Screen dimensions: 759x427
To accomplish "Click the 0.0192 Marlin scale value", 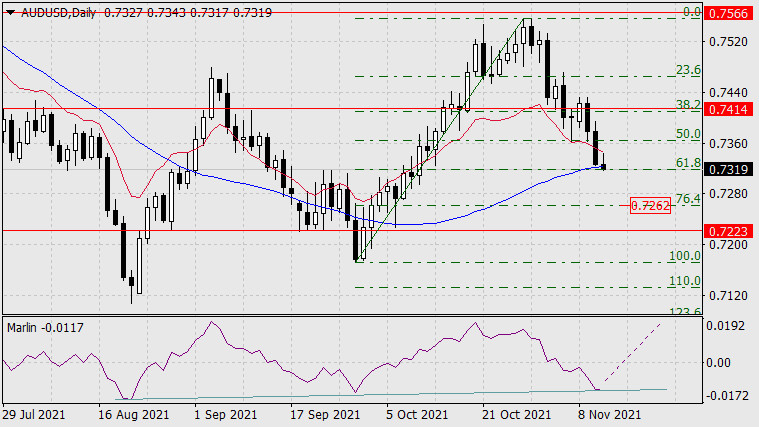I will point(725,326).
